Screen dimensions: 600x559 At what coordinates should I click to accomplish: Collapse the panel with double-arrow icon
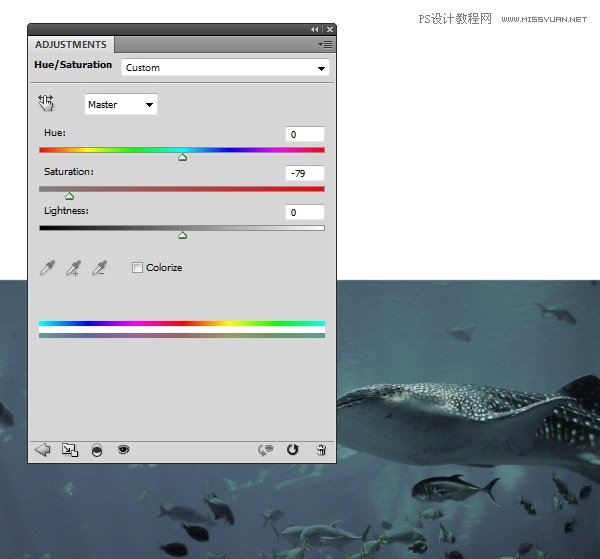coord(315,30)
